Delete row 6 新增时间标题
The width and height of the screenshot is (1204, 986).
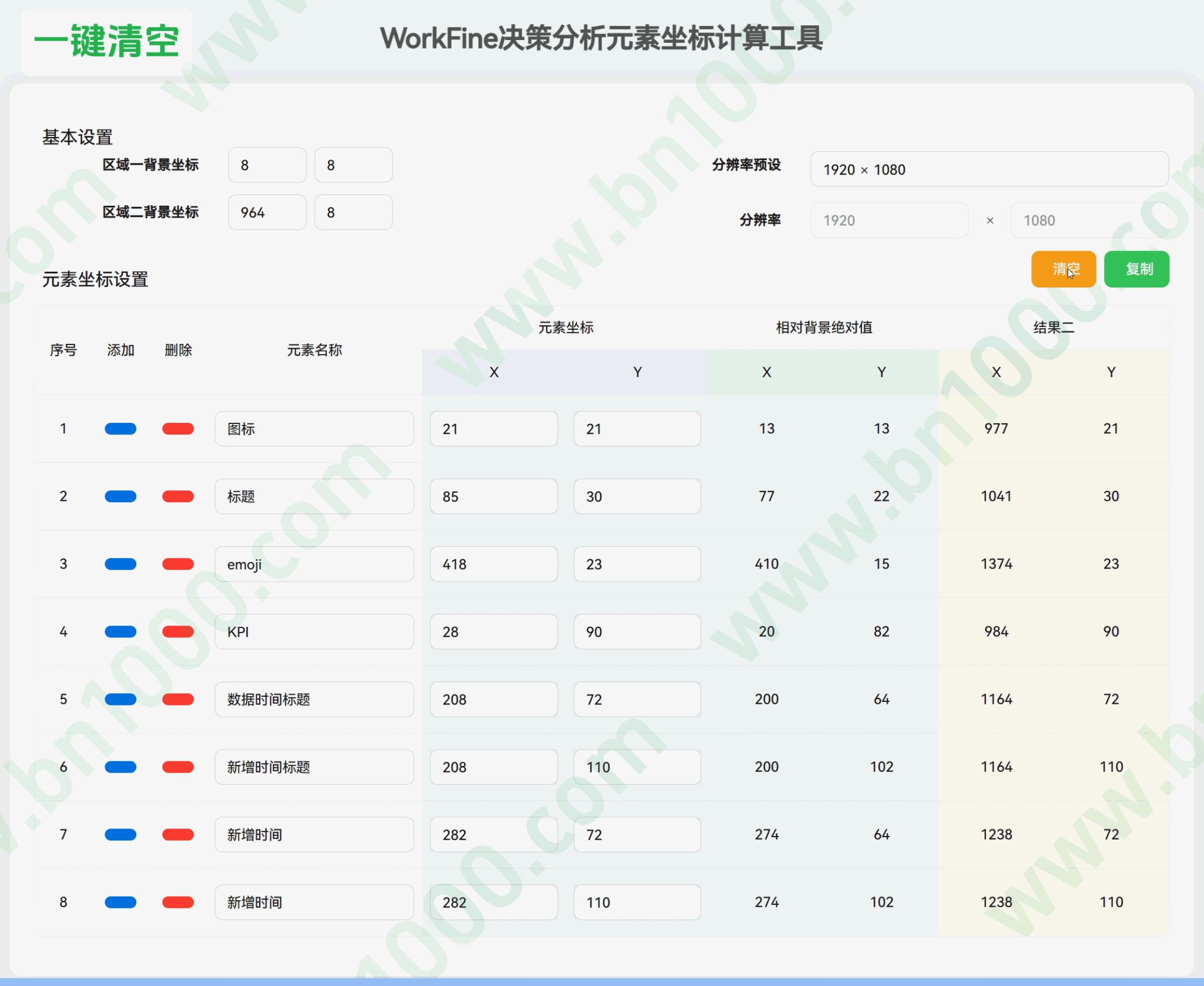tap(178, 767)
